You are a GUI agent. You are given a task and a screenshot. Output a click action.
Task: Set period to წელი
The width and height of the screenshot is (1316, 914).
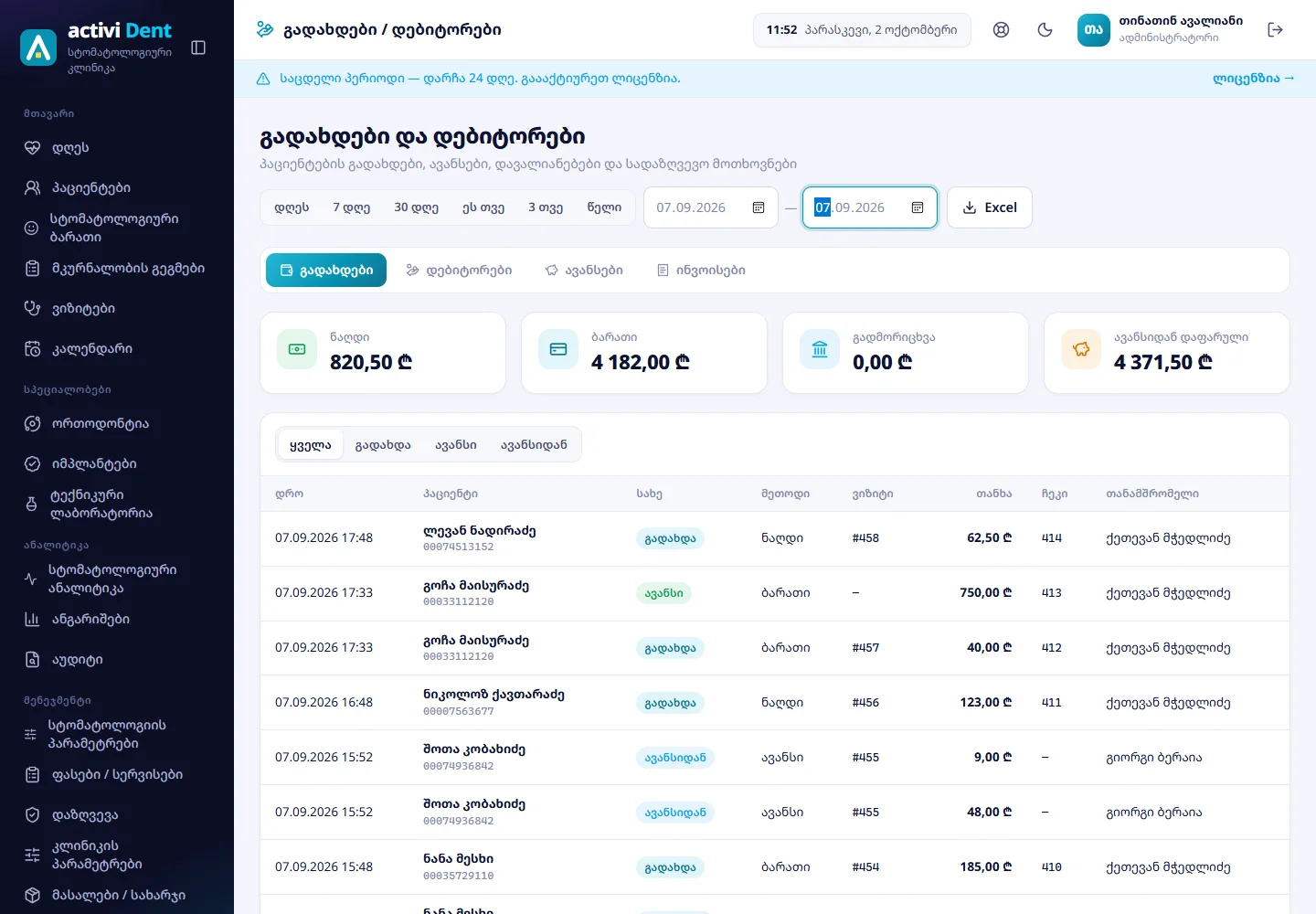pyautogui.click(x=604, y=207)
